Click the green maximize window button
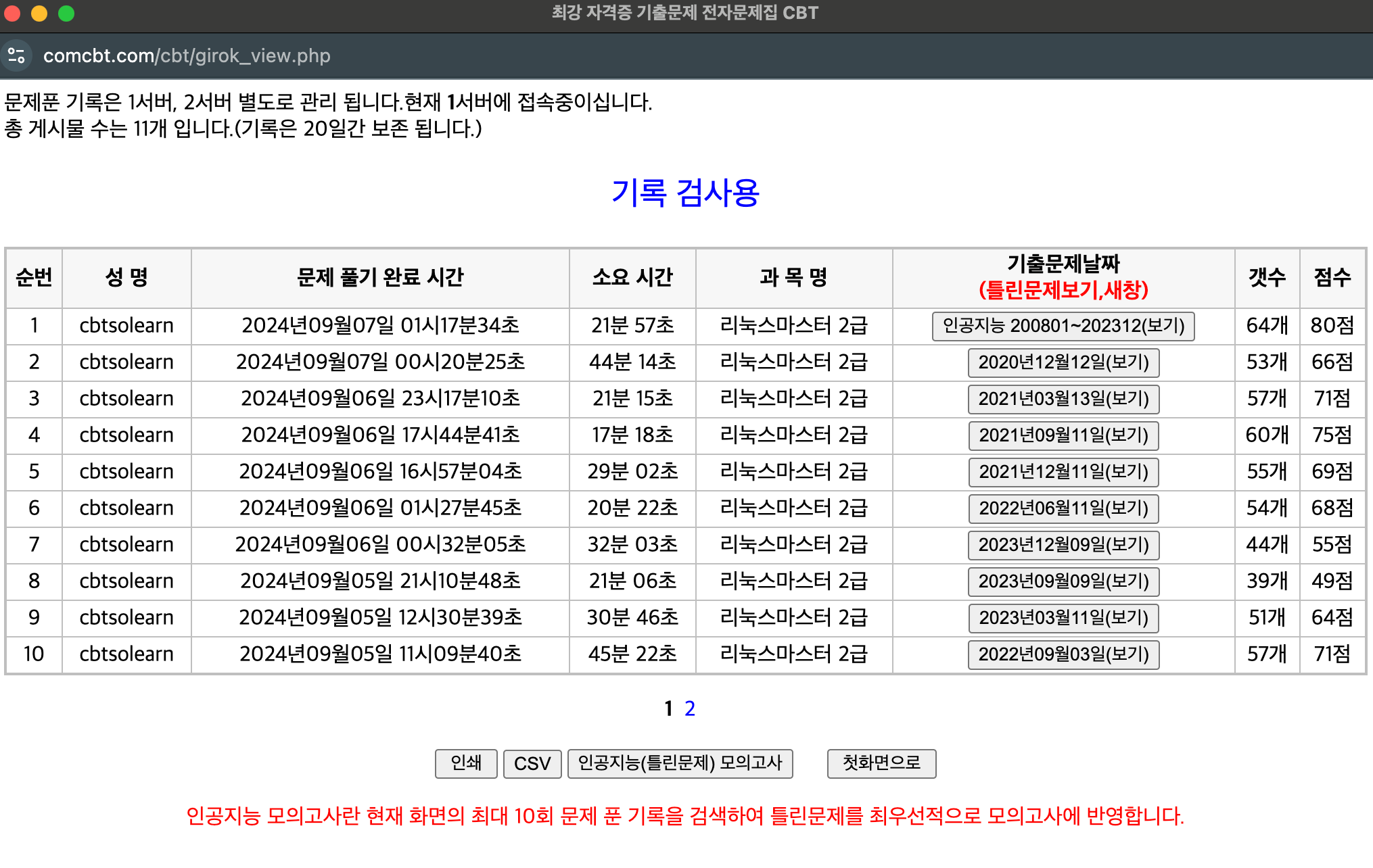1373x868 pixels. 66,14
